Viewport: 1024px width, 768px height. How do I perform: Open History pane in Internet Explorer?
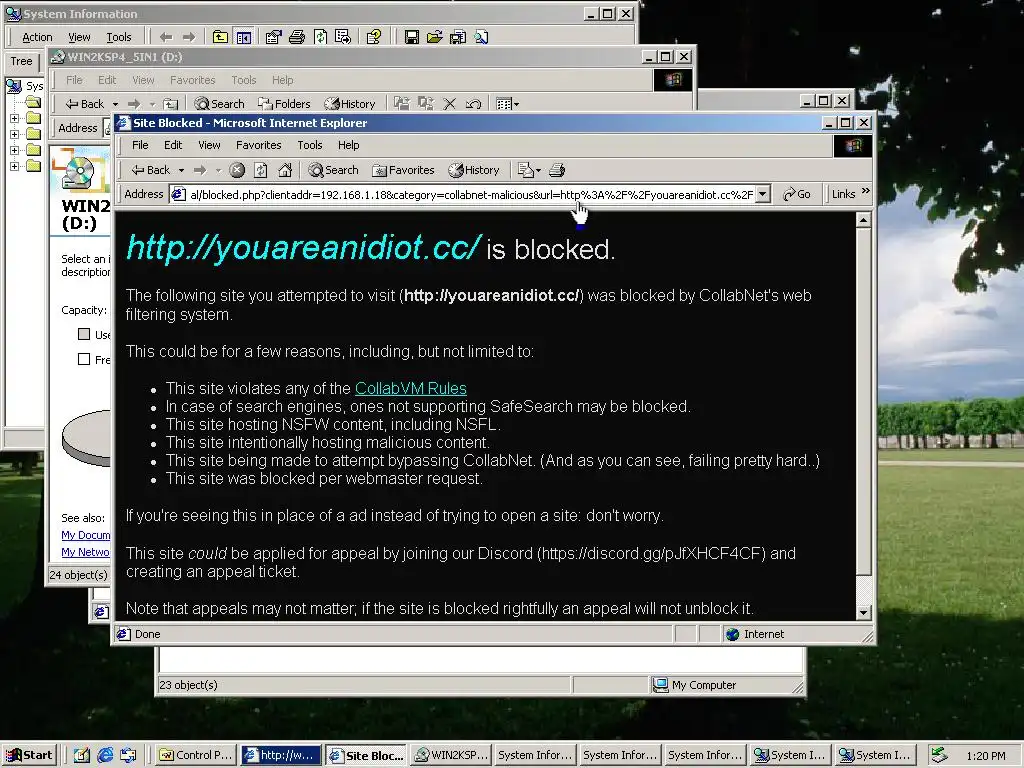point(474,170)
